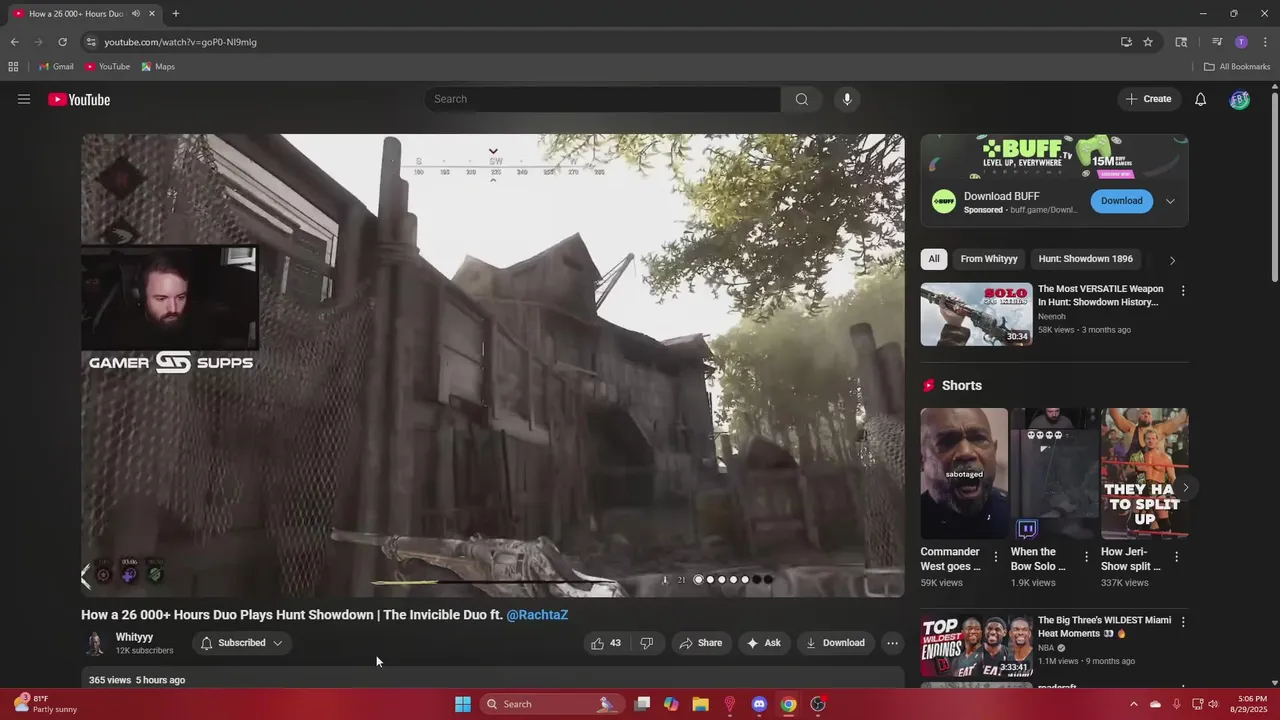
Task: Open the Chrome profile T avatar
Action: 1241,42
